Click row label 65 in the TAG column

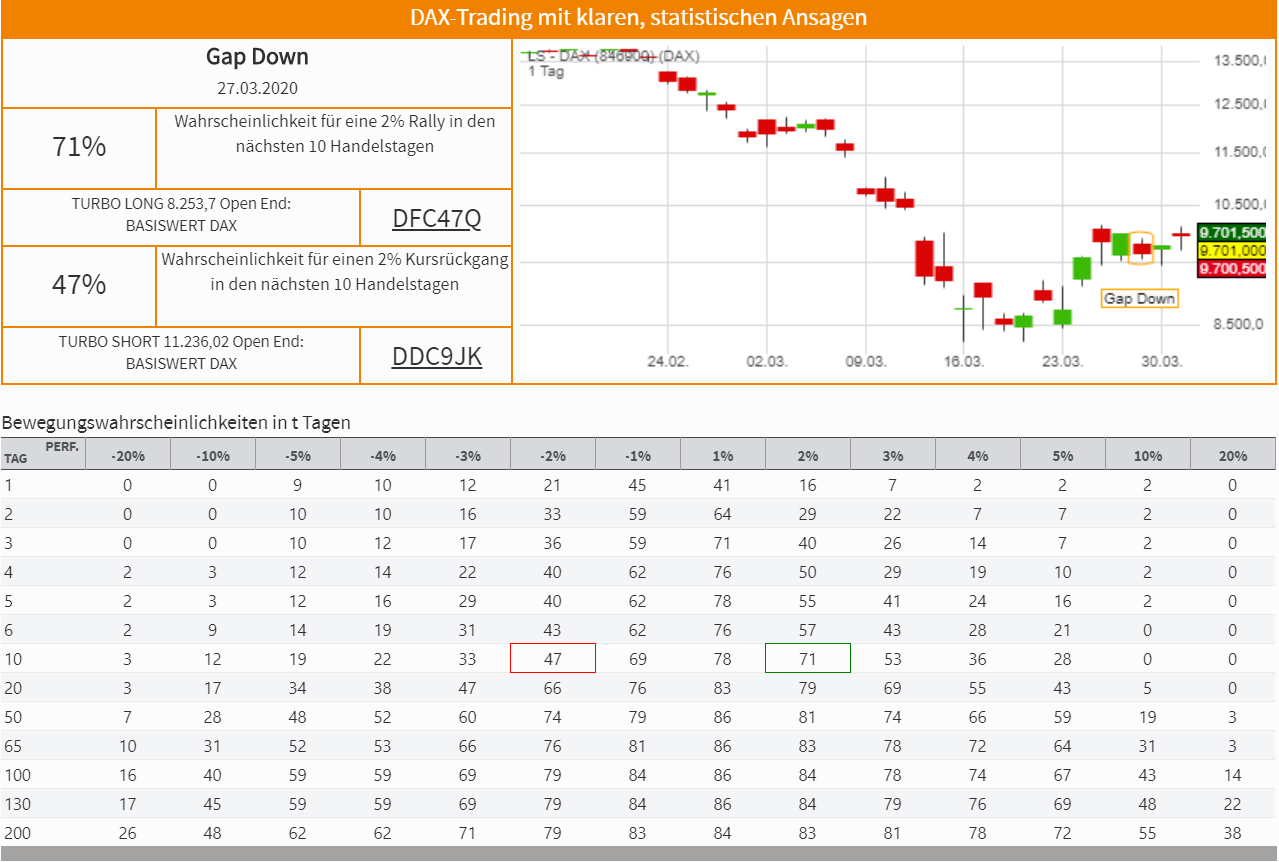(x=12, y=746)
